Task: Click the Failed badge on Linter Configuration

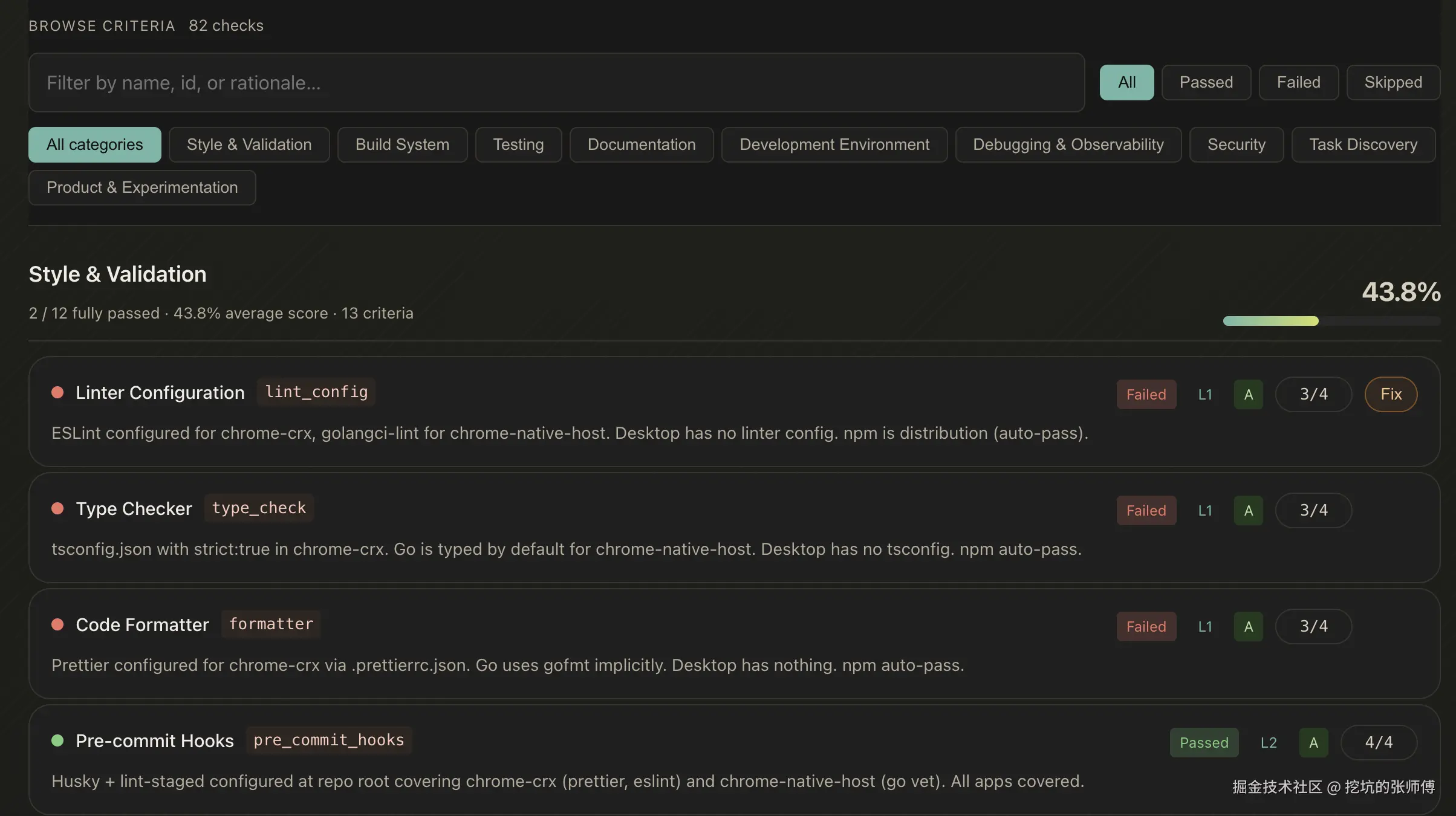Action: pos(1146,394)
